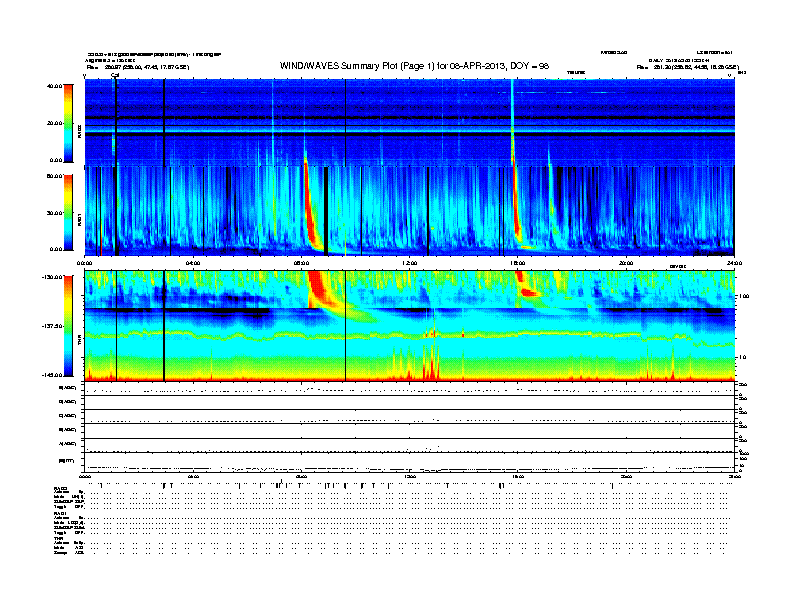Click the 08:00 radio burst in RAD1 panel
792x612 pixels.
312,215
